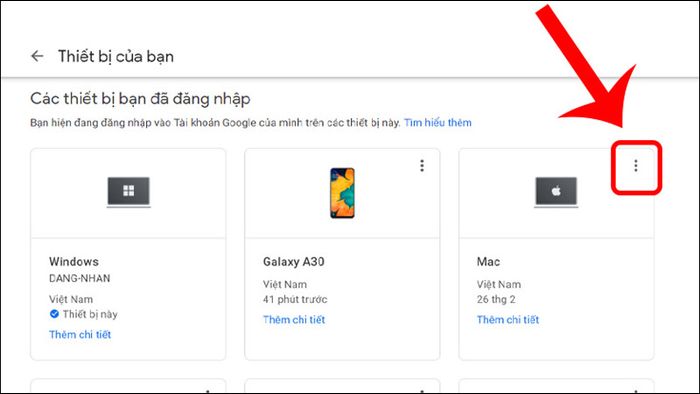The height and width of the screenshot is (394, 700).
Task: Open Thêm chi tiết for Galaxy A30
Action: point(294,319)
